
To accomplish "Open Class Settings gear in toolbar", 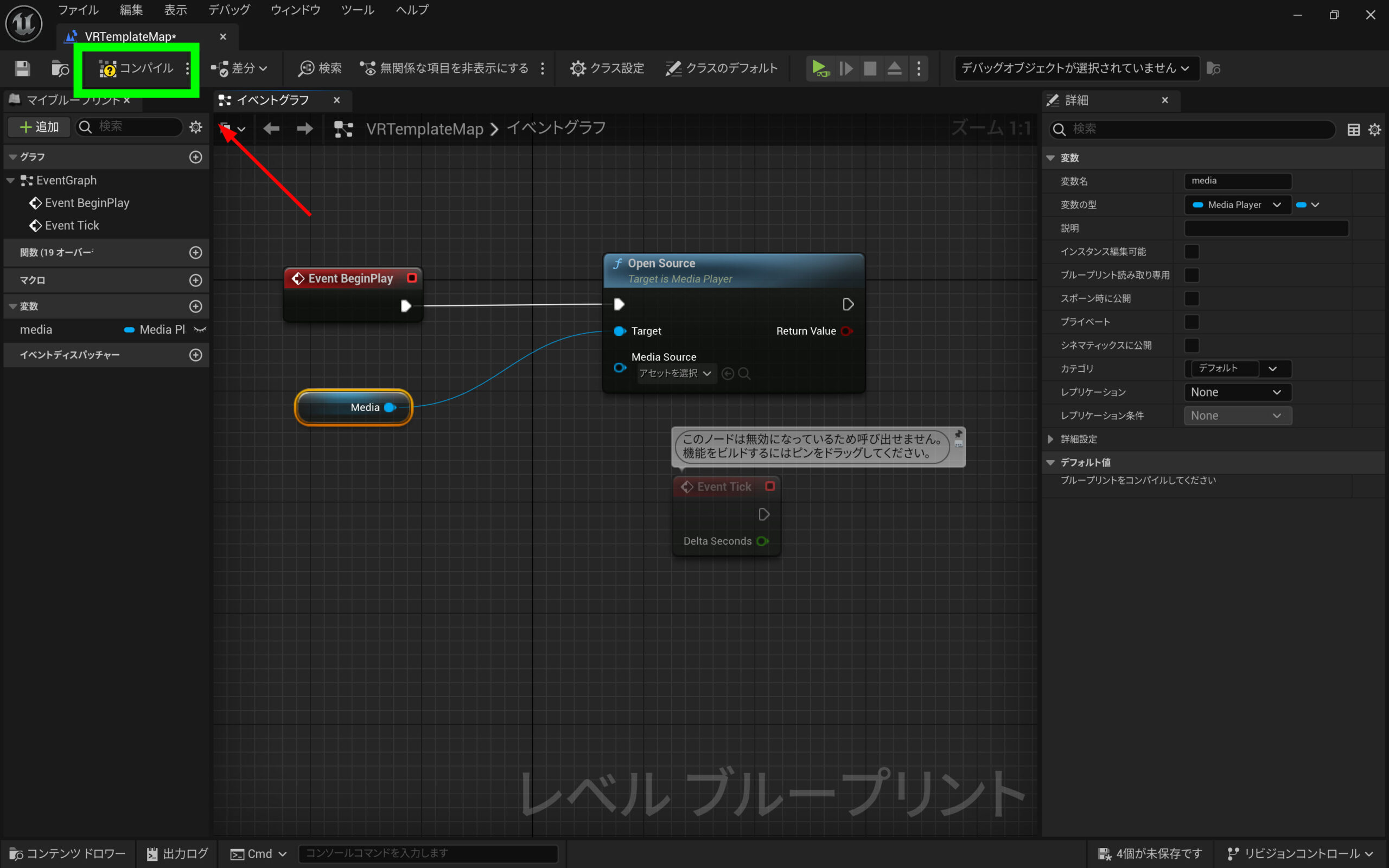I will click(x=607, y=68).
